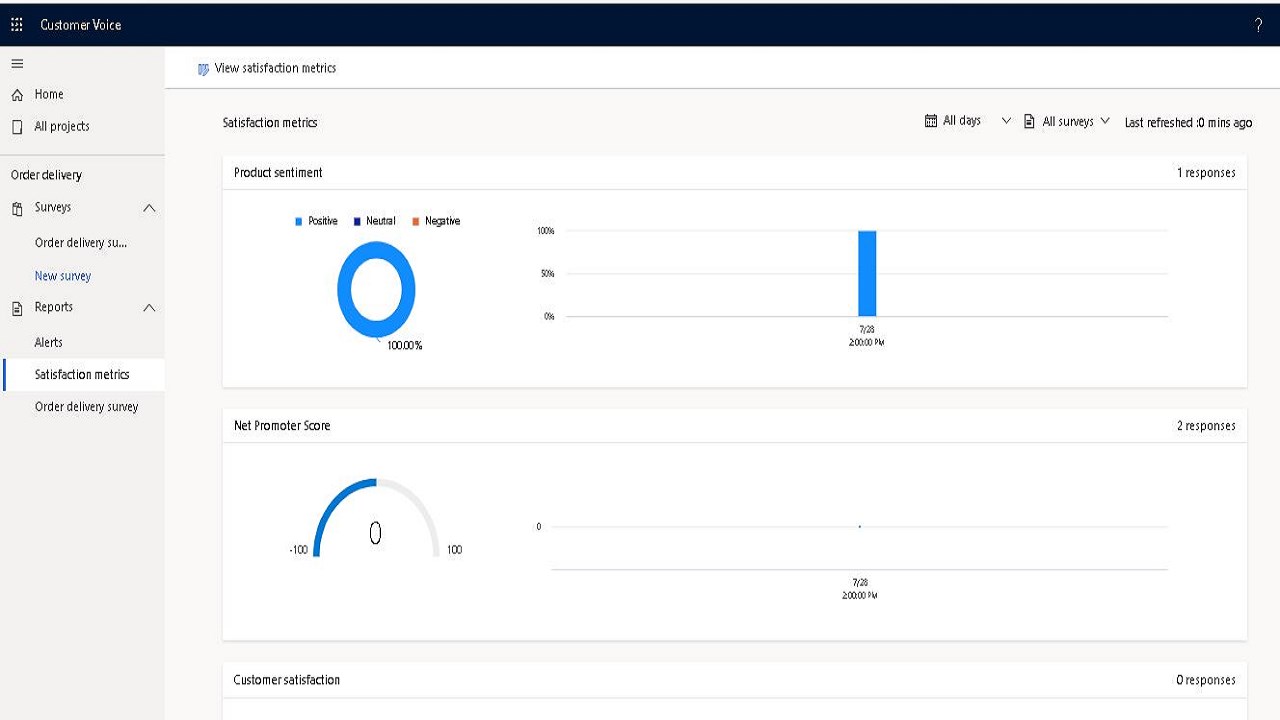Click the blue bar in sentiment chart
Image resolution: width=1280 pixels, height=720 pixels.
[x=867, y=273]
